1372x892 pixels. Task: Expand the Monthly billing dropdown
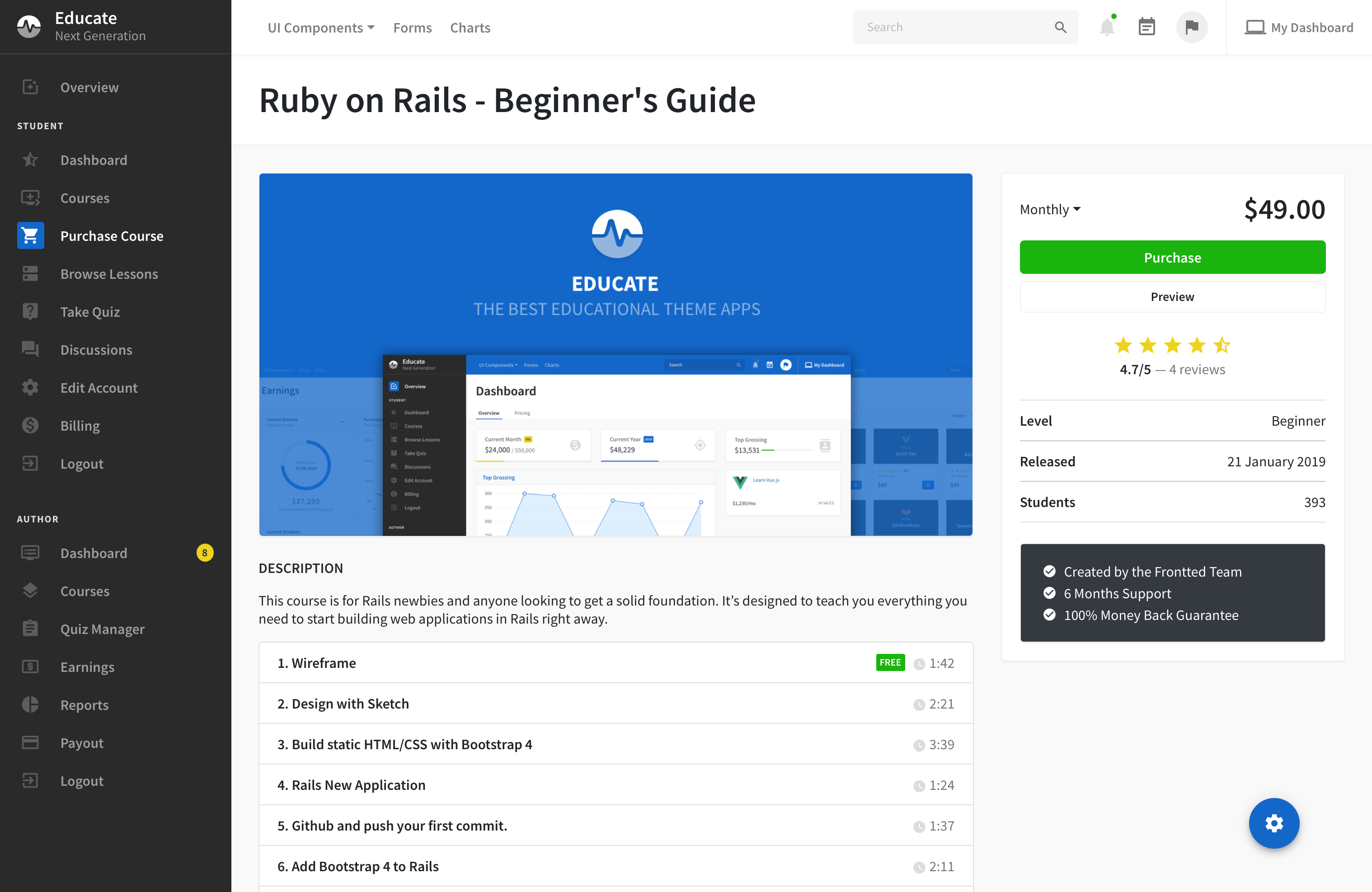(1050, 209)
